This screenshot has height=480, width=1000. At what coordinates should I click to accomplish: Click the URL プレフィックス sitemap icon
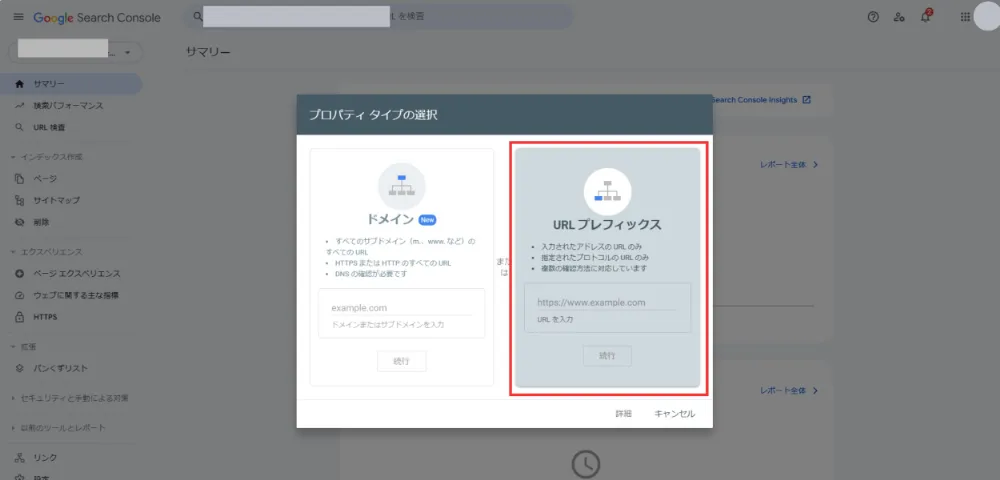tap(608, 192)
